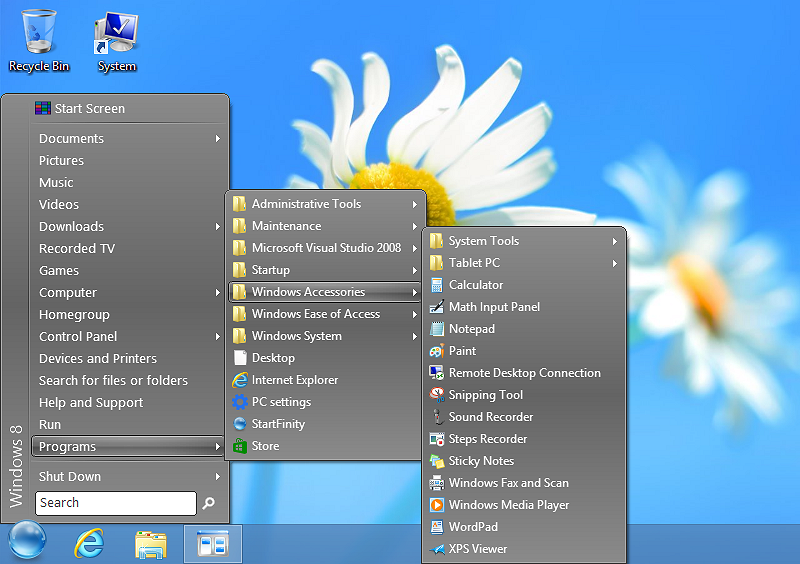Click the PC settings gear icon
Image resolution: width=800 pixels, height=564 pixels.
click(x=240, y=402)
